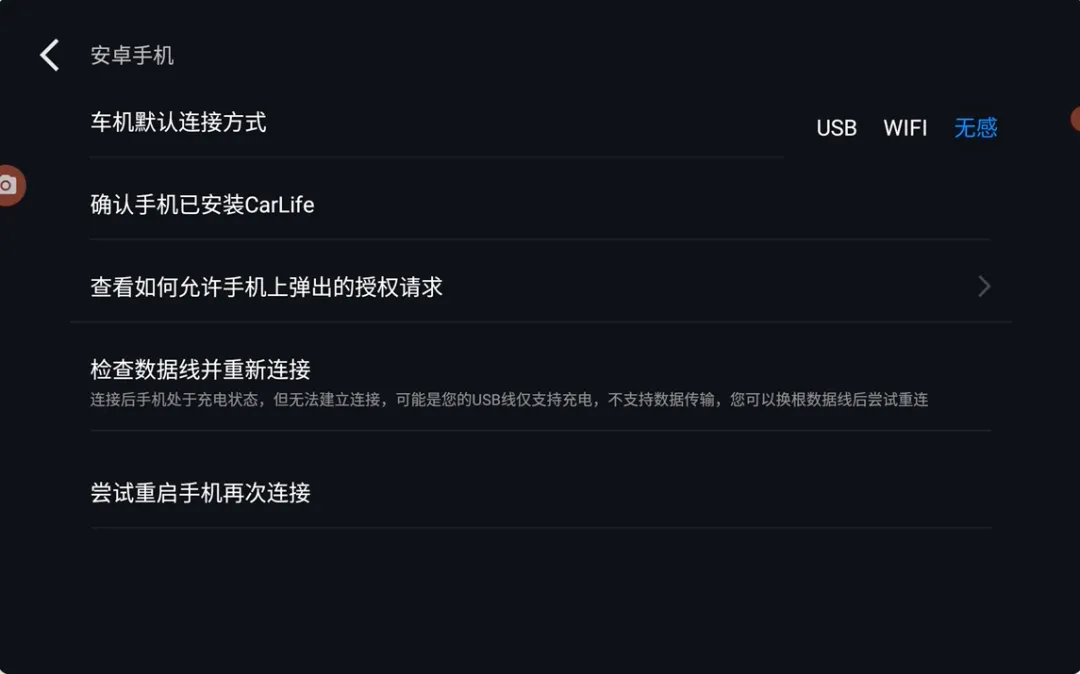The width and height of the screenshot is (1080, 674).
Task: Click the divider under 检查数据线 description
Action: click(x=540, y=431)
